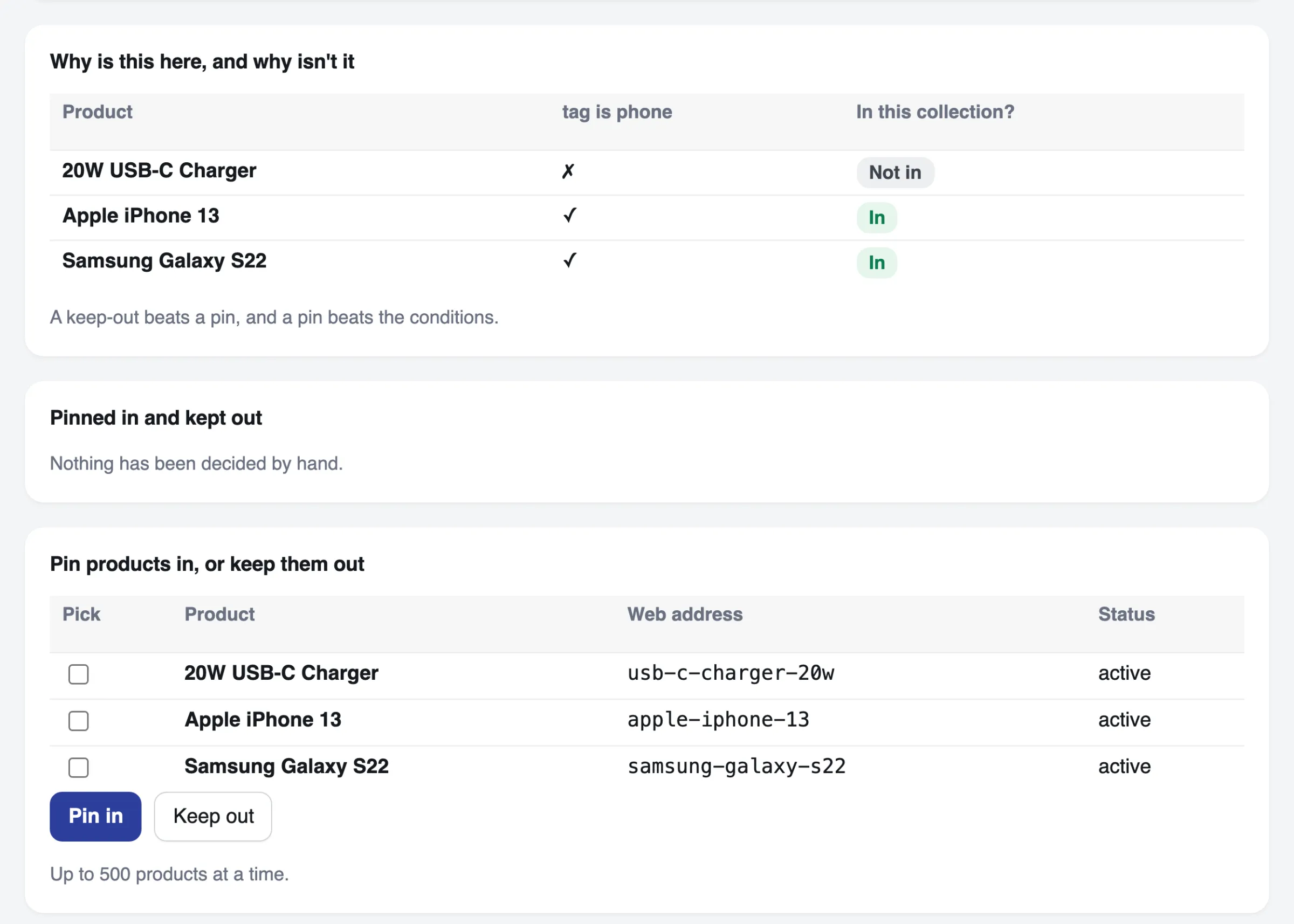Click 'Up to 500 products at a time.' note
Image resolution: width=1294 pixels, height=924 pixels.
click(x=170, y=874)
